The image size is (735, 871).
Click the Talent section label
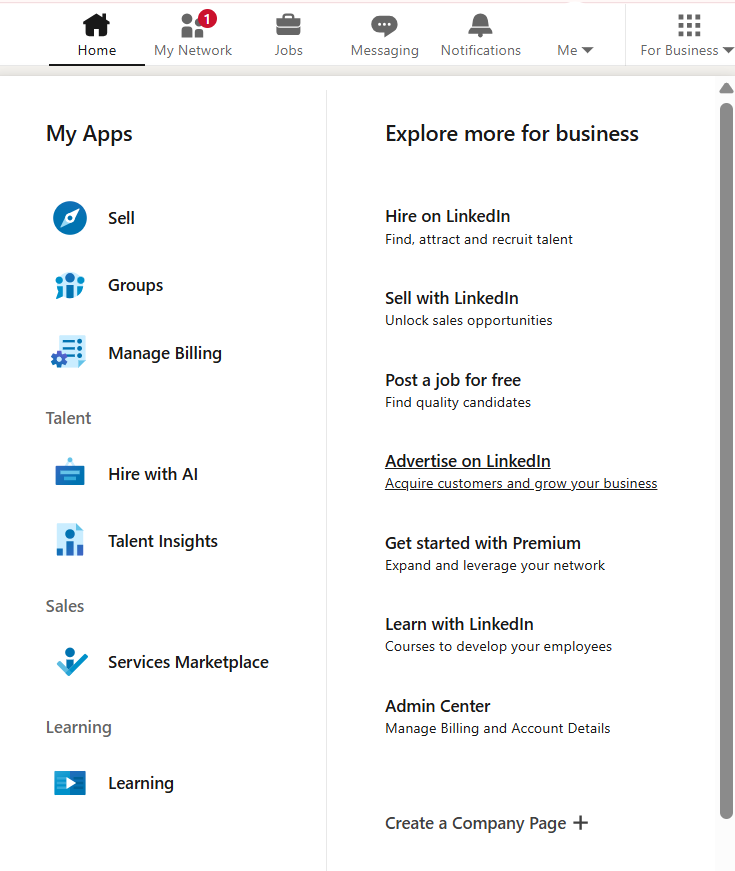click(x=68, y=418)
